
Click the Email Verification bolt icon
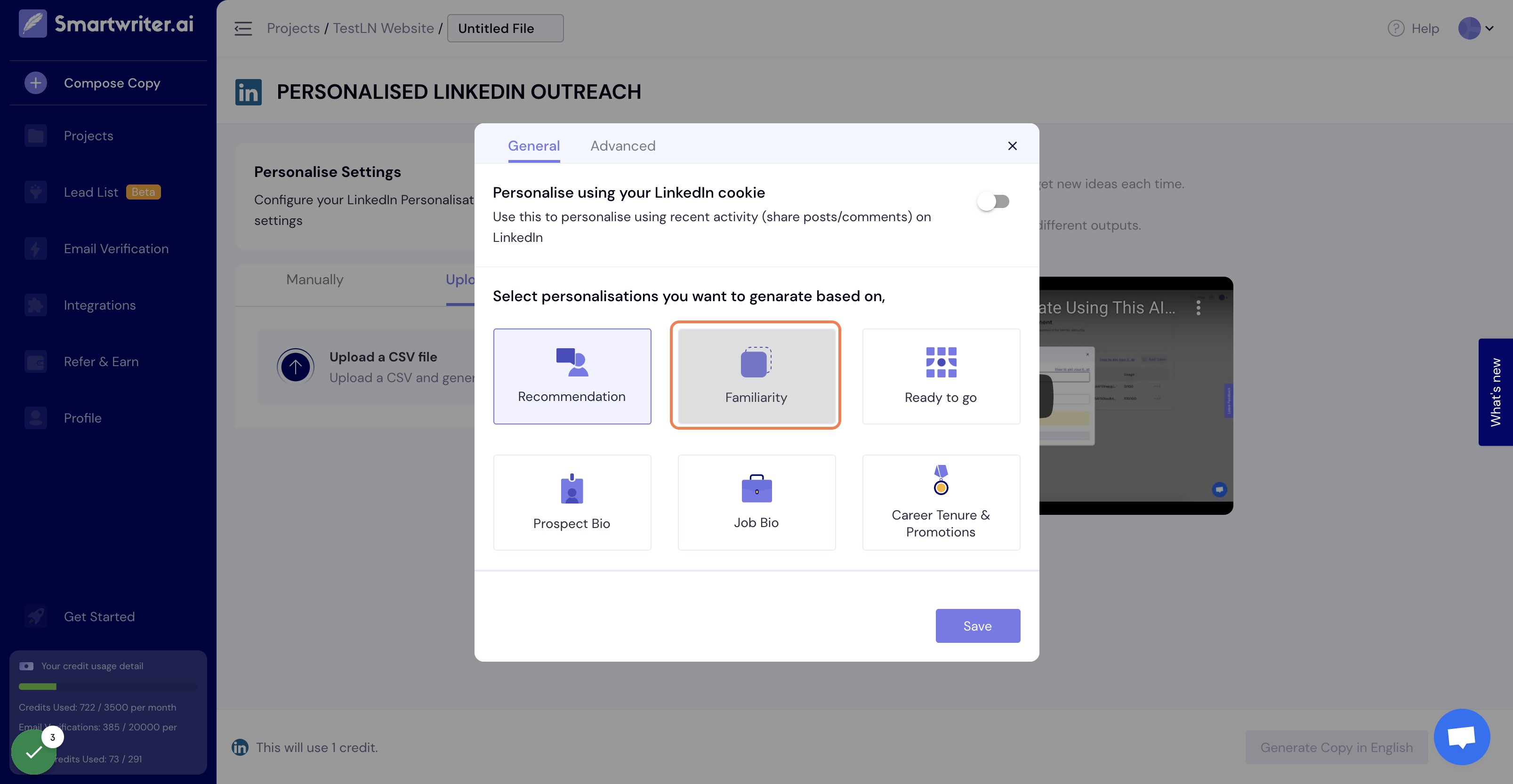click(x=36, y=248)
